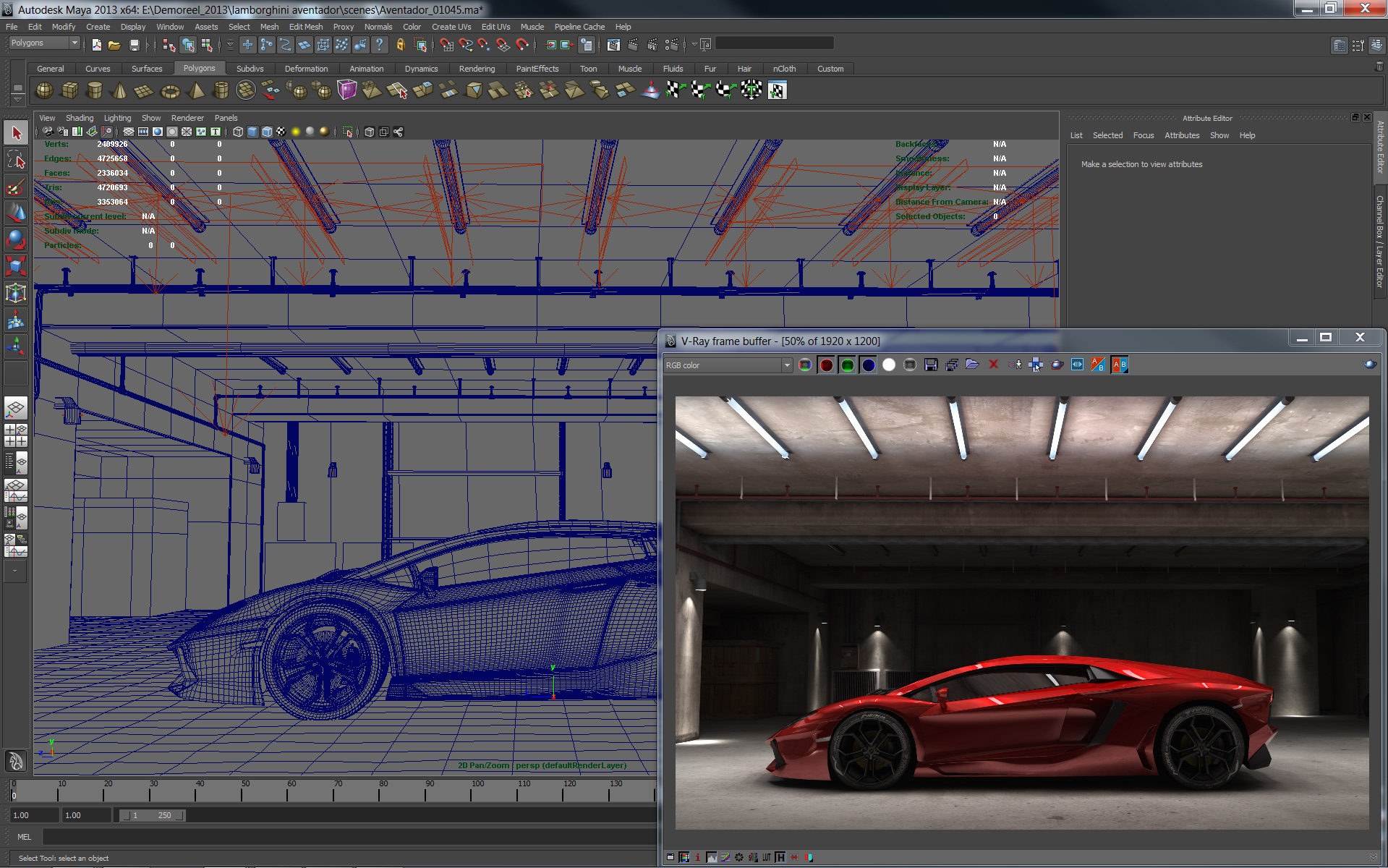Toggle use all lights yellow sphere
The width and height of the screenshot is (1388, 868).
pyautogui.click(x=296, y=132)
